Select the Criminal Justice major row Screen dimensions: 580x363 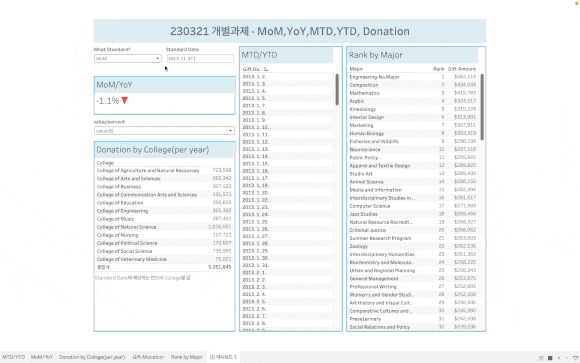tap(413, 230)
